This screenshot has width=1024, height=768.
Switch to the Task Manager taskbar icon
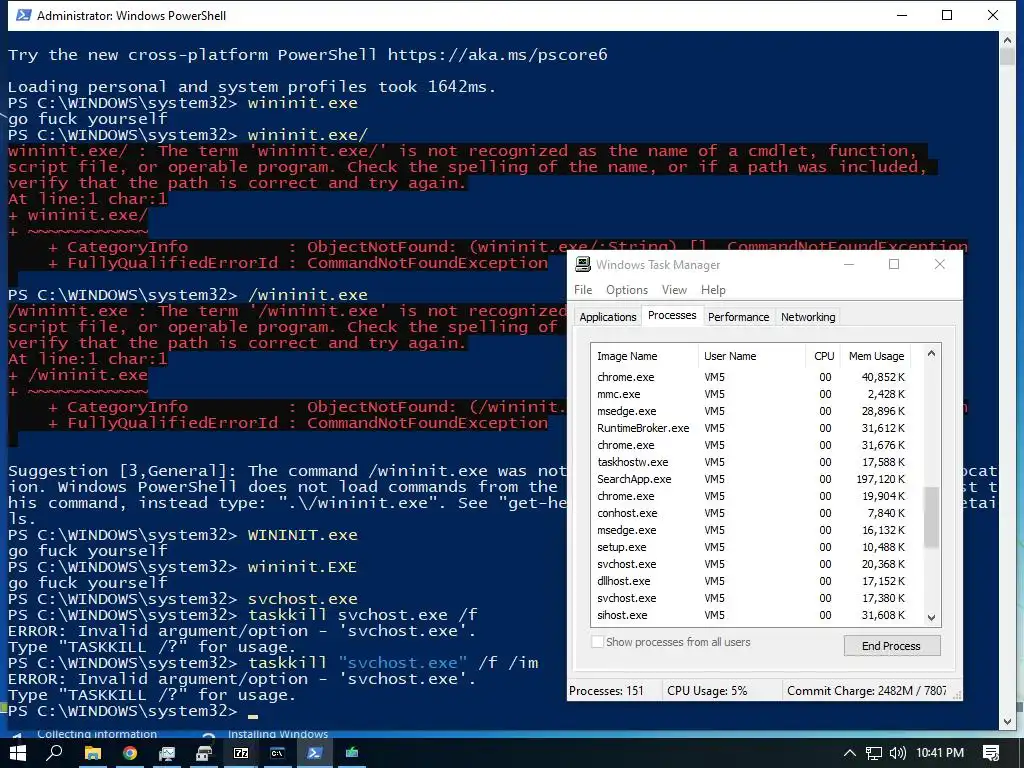352,753
